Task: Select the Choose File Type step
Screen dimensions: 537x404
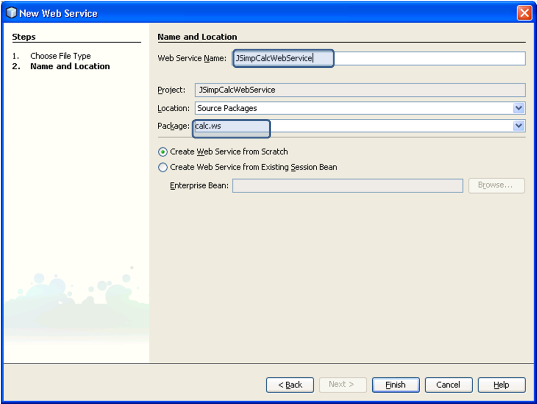Action: click(61, 56)
